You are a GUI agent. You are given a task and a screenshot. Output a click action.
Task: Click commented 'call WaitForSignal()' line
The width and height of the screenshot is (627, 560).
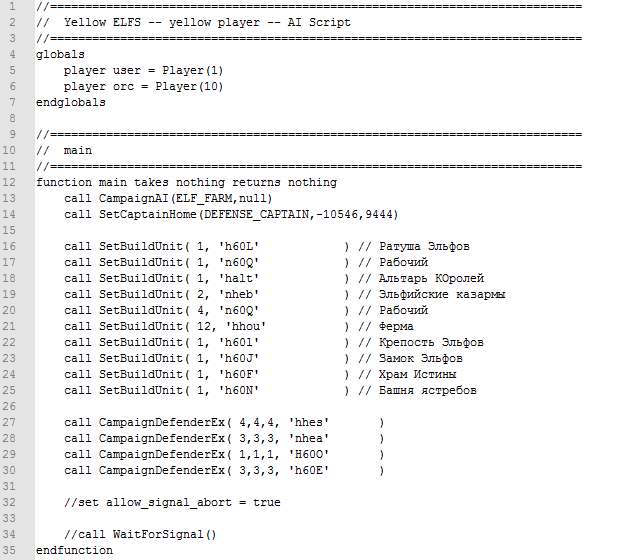tap(140, 534)
